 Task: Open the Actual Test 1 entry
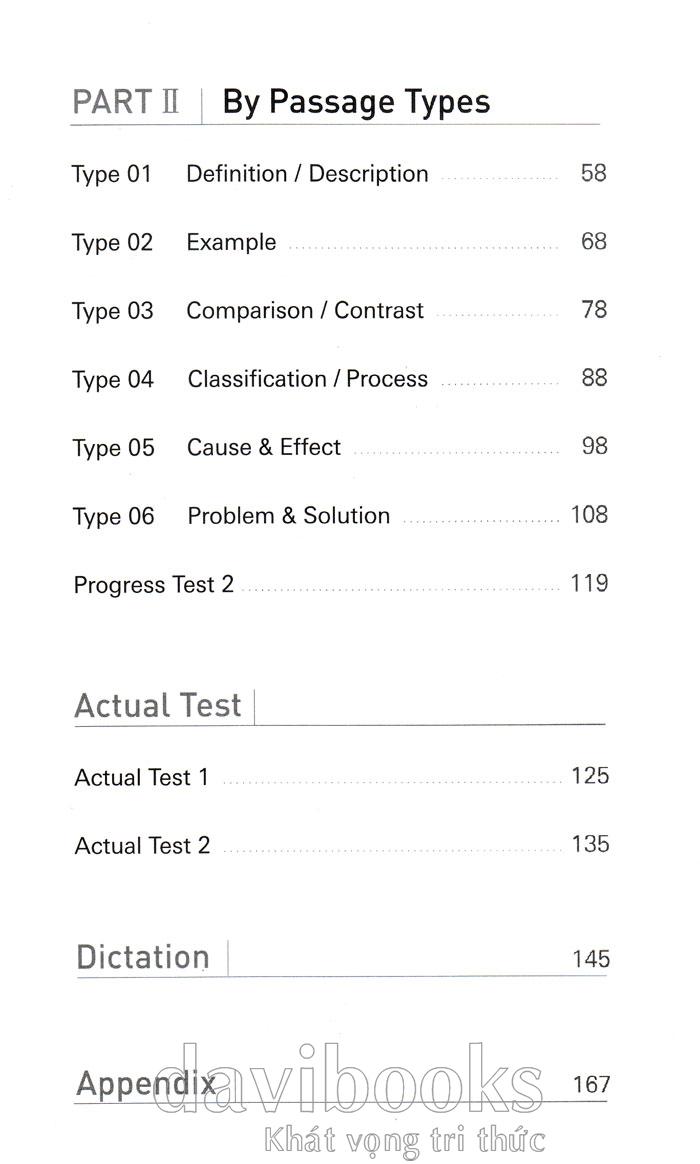coord(142,777)
